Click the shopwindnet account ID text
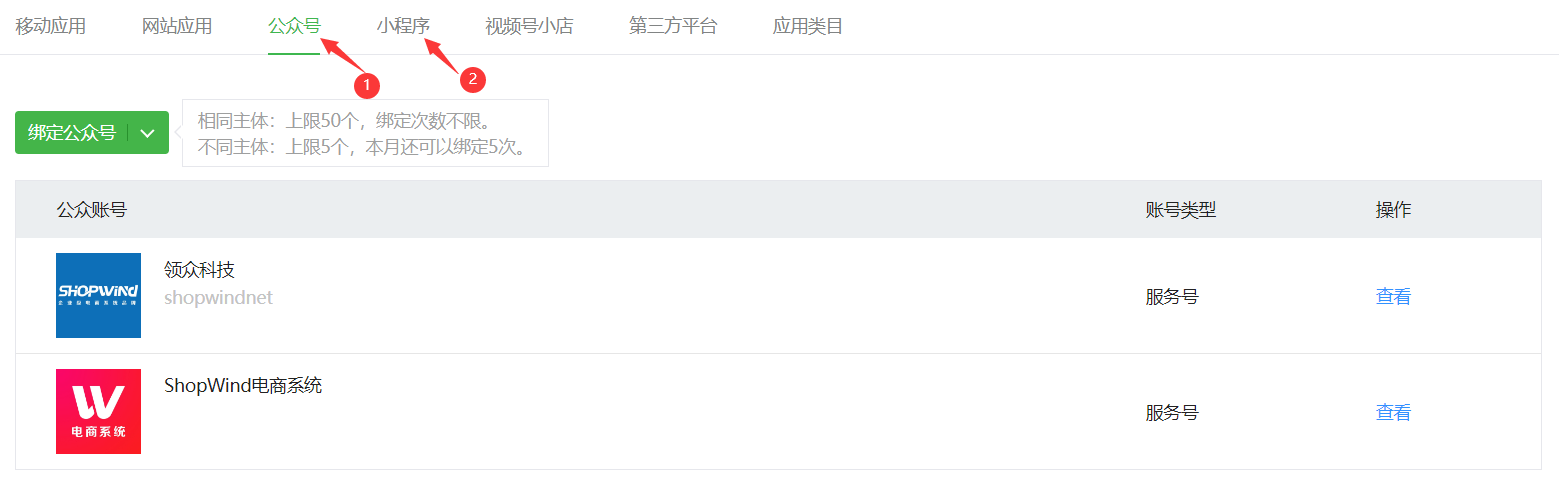This screenshot has height=486, width=1559. [218, 298]
